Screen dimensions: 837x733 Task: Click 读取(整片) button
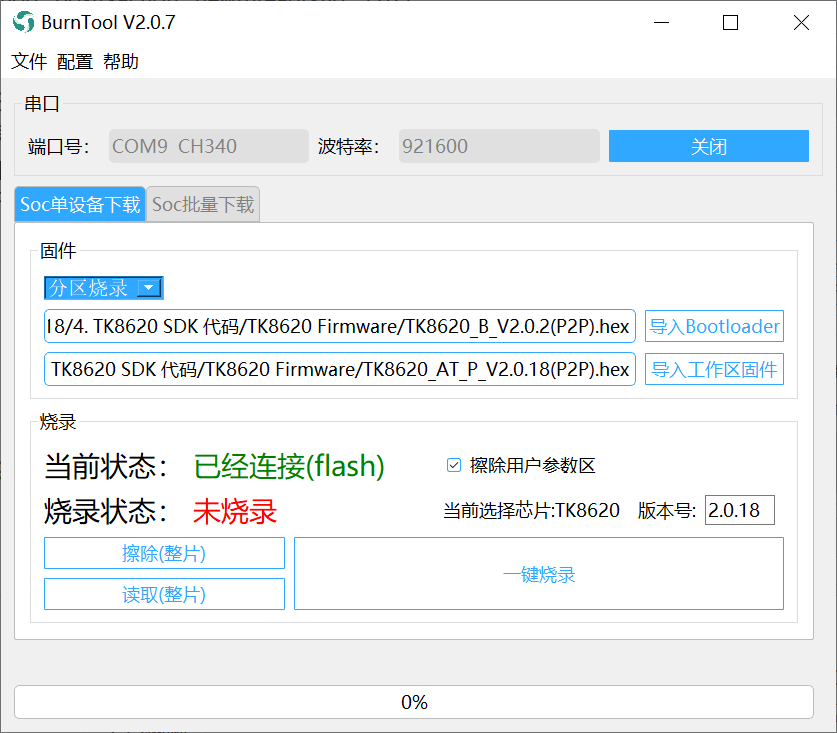(164, 594)
